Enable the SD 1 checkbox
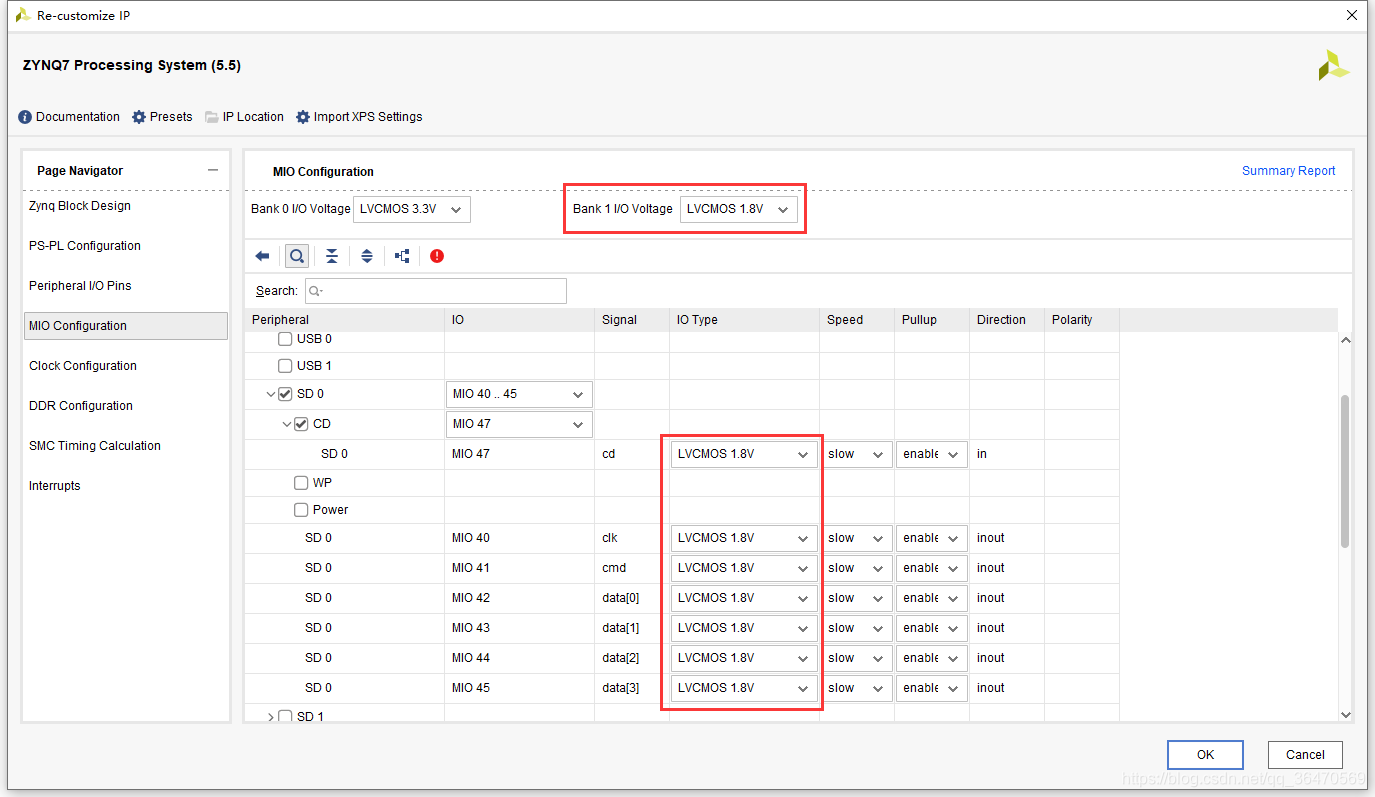The image size is (1375, 797). (x=285, y=717)
